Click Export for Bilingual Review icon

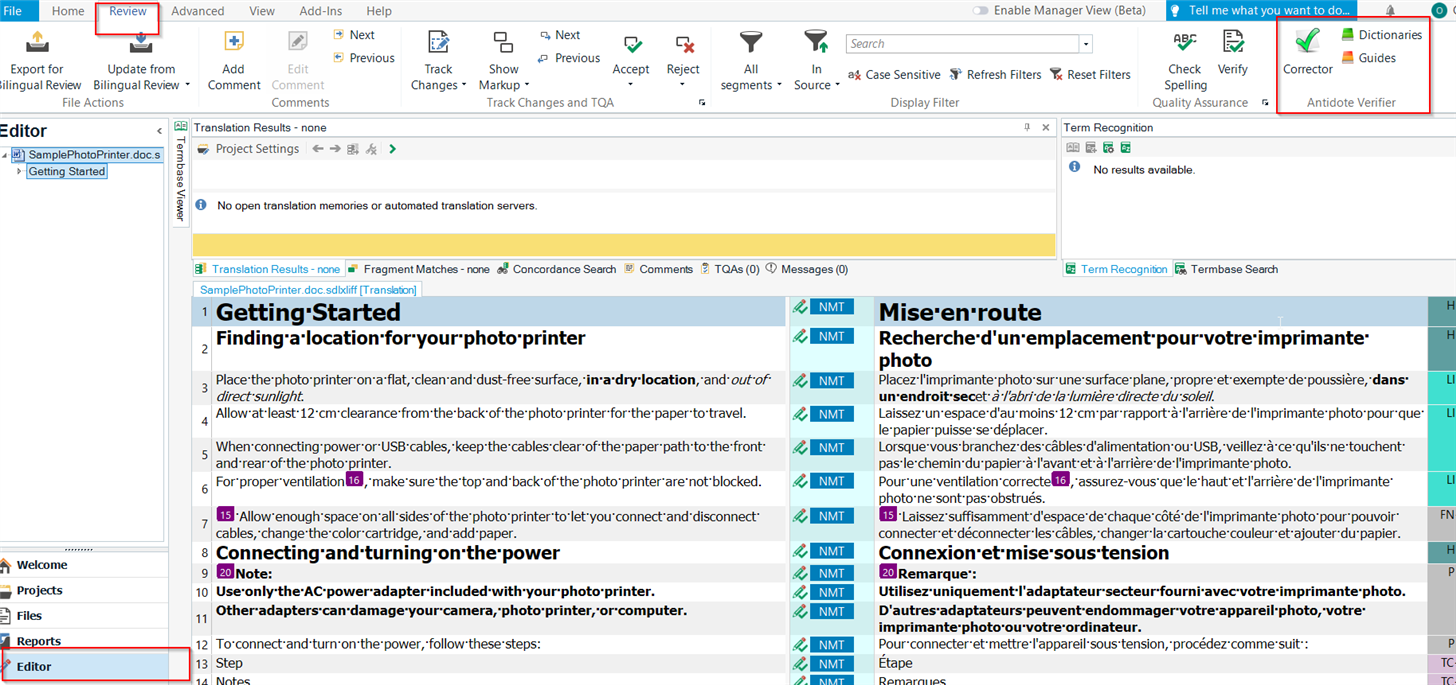[x=37, y=43]
